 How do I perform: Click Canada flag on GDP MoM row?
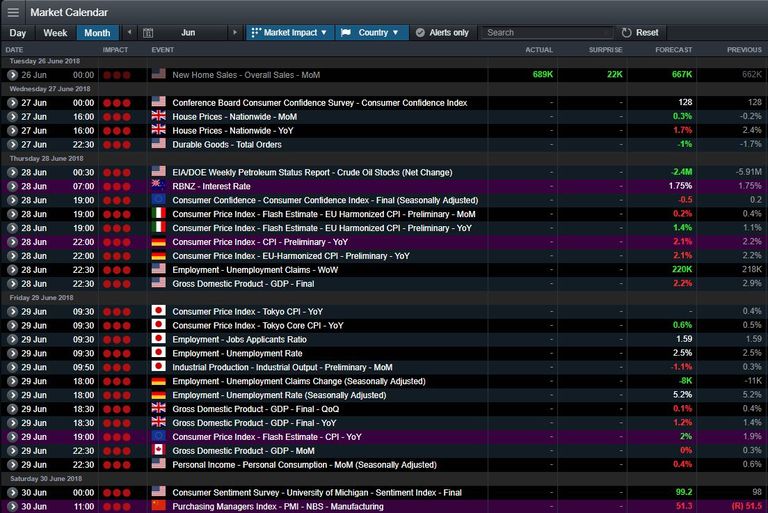[x=158, y=450]
